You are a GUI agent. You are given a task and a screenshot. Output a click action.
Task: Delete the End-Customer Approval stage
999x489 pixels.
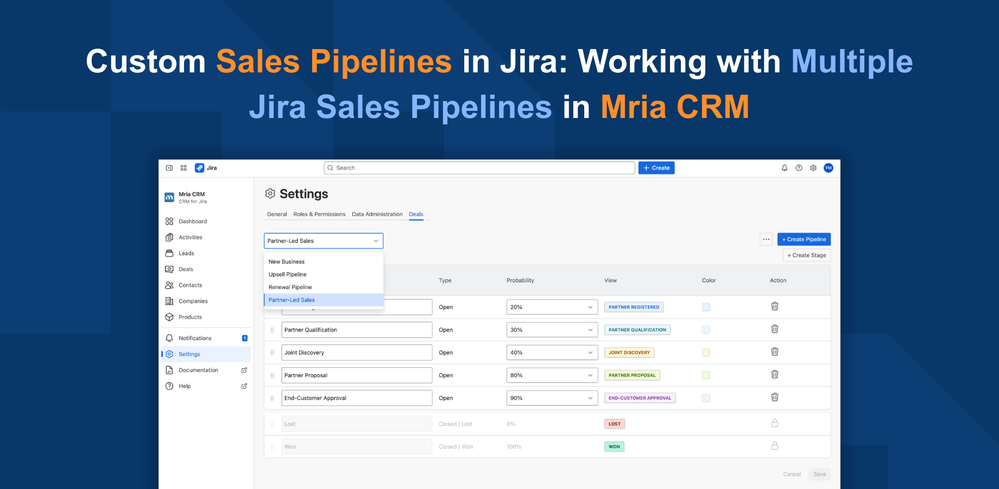click(775, 397)
